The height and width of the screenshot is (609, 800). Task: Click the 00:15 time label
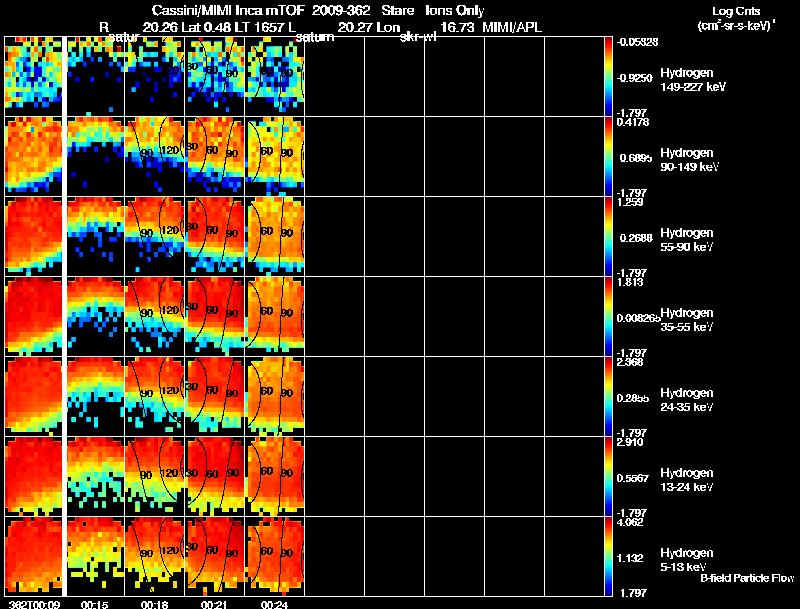92,605
